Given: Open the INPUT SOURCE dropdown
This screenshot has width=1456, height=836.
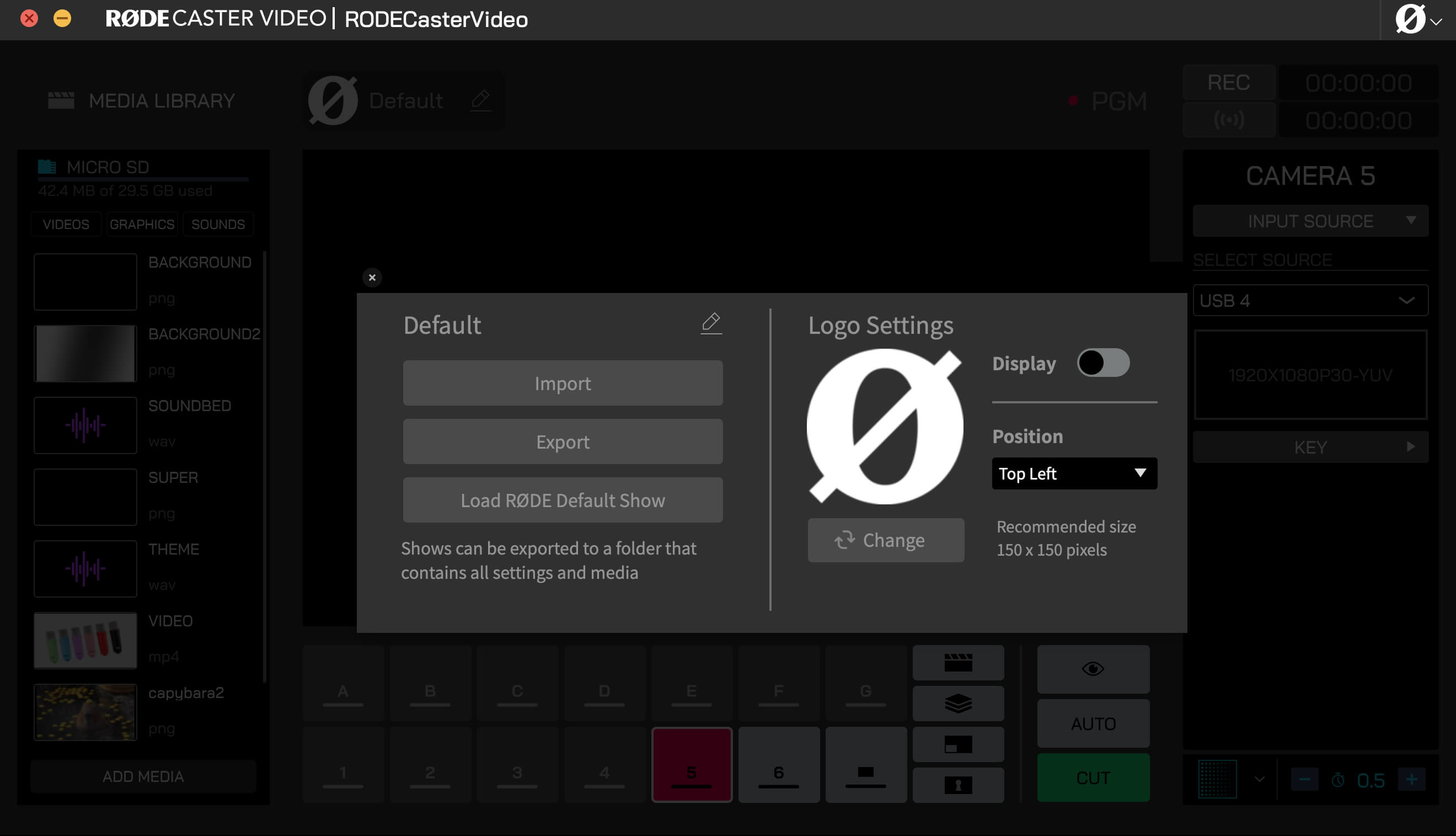Looking at the screenshot, I should pyautogui.click(x=1310, y=221).
